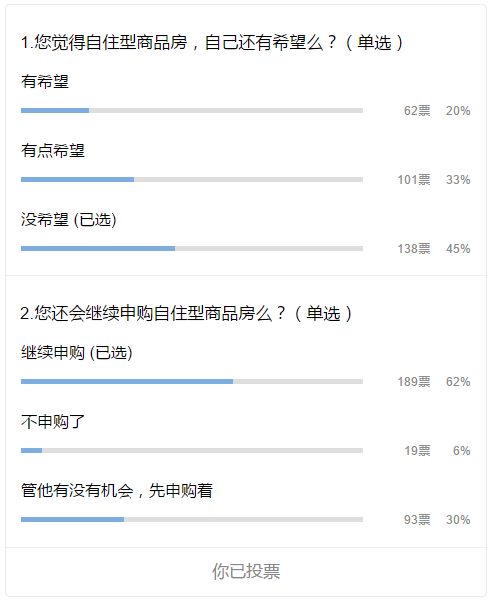Click question 1 title about 自住型商品房希望
This screenshot has height=604, width=493.
point(212,42)
